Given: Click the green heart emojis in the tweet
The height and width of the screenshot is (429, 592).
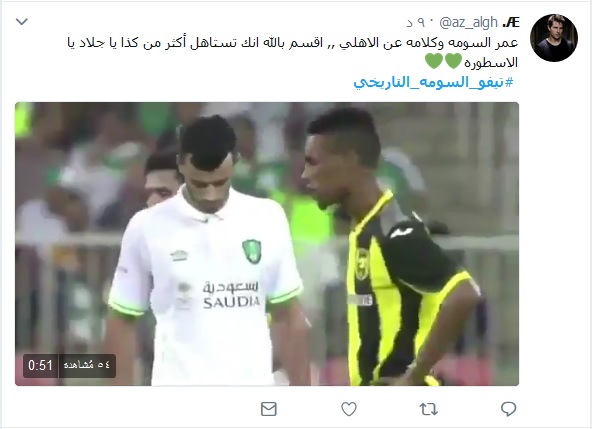Looking at the screenshot, I should (443, 62).
